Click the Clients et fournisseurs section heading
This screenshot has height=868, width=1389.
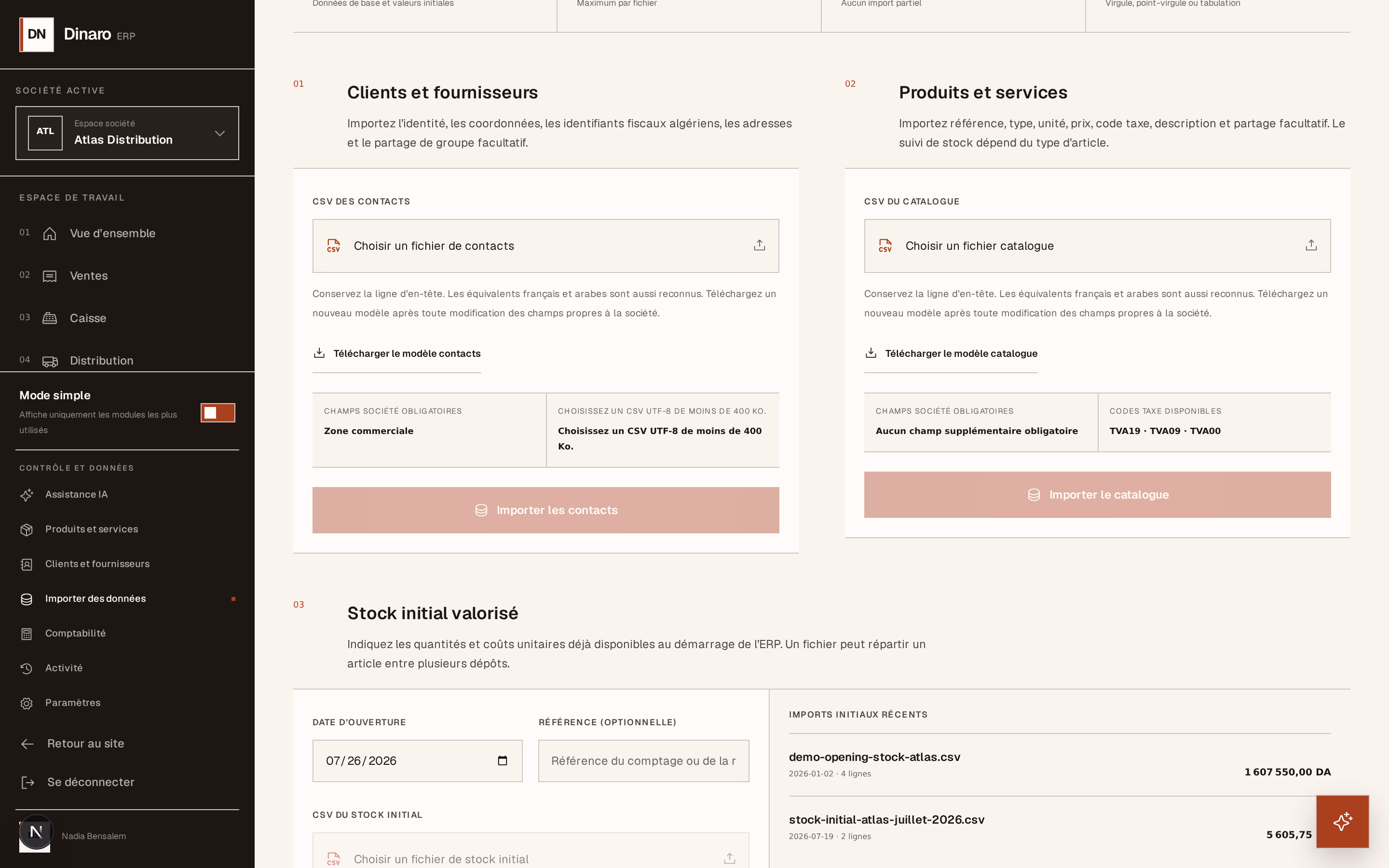443,93
